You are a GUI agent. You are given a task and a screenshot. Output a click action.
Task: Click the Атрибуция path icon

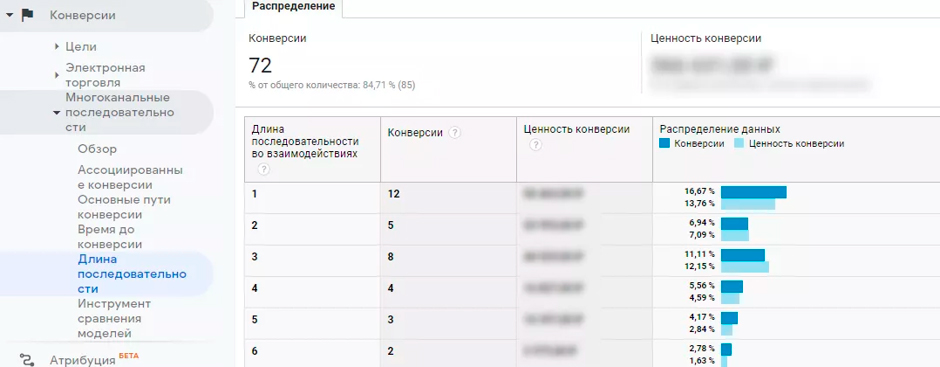(x=27, y=360)
